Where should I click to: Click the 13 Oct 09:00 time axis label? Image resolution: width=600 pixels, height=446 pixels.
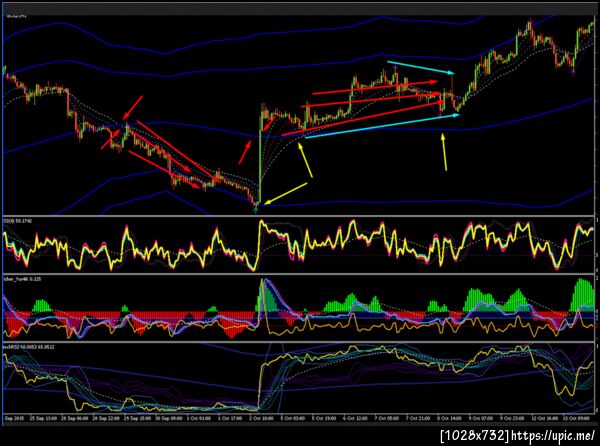click(x=576, y=418)
